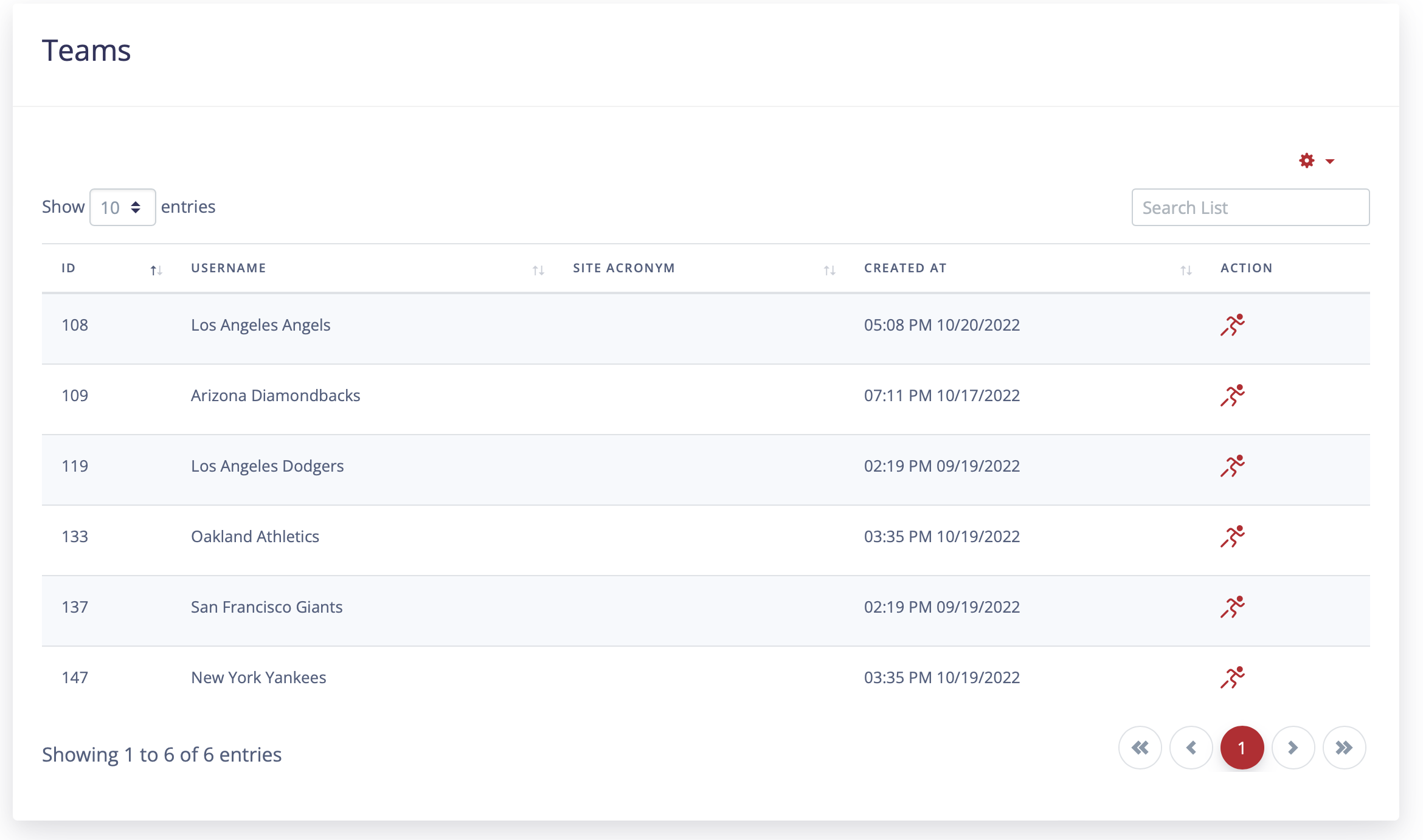Click running-man action for San Francisco Giants
This screenshot has height=840, width=1423.
pos(1232,607)
